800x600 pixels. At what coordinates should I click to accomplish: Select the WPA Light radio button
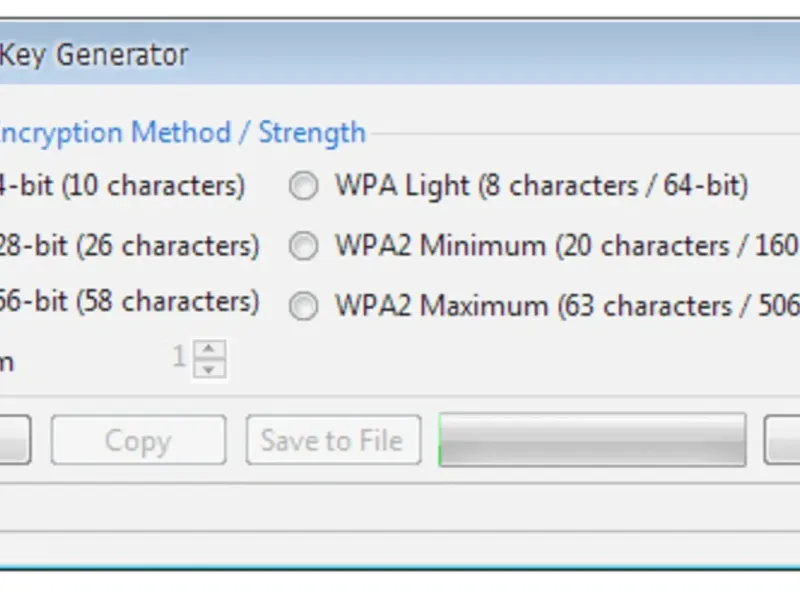304,185
